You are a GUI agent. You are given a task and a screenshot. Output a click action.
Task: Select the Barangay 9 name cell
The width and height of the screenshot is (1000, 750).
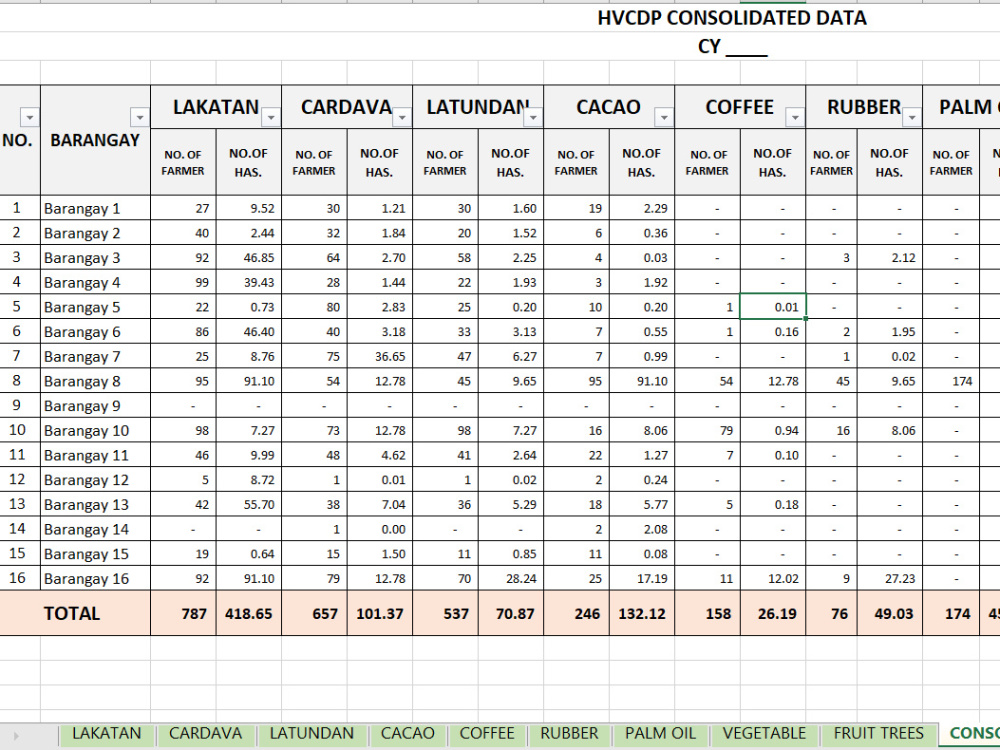click(x=96, y=406)
